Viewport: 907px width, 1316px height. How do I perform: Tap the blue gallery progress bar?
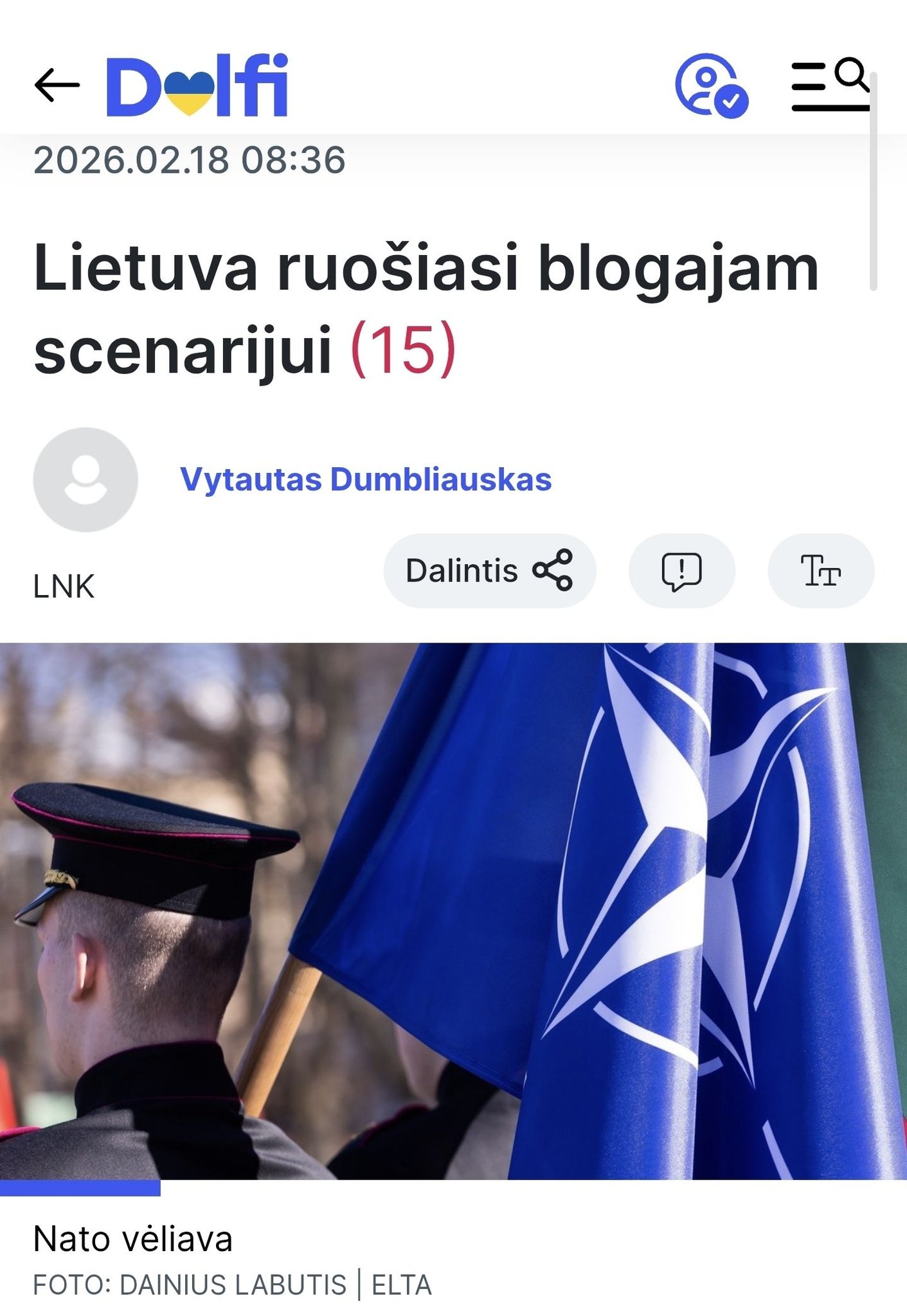point(80,1187)
